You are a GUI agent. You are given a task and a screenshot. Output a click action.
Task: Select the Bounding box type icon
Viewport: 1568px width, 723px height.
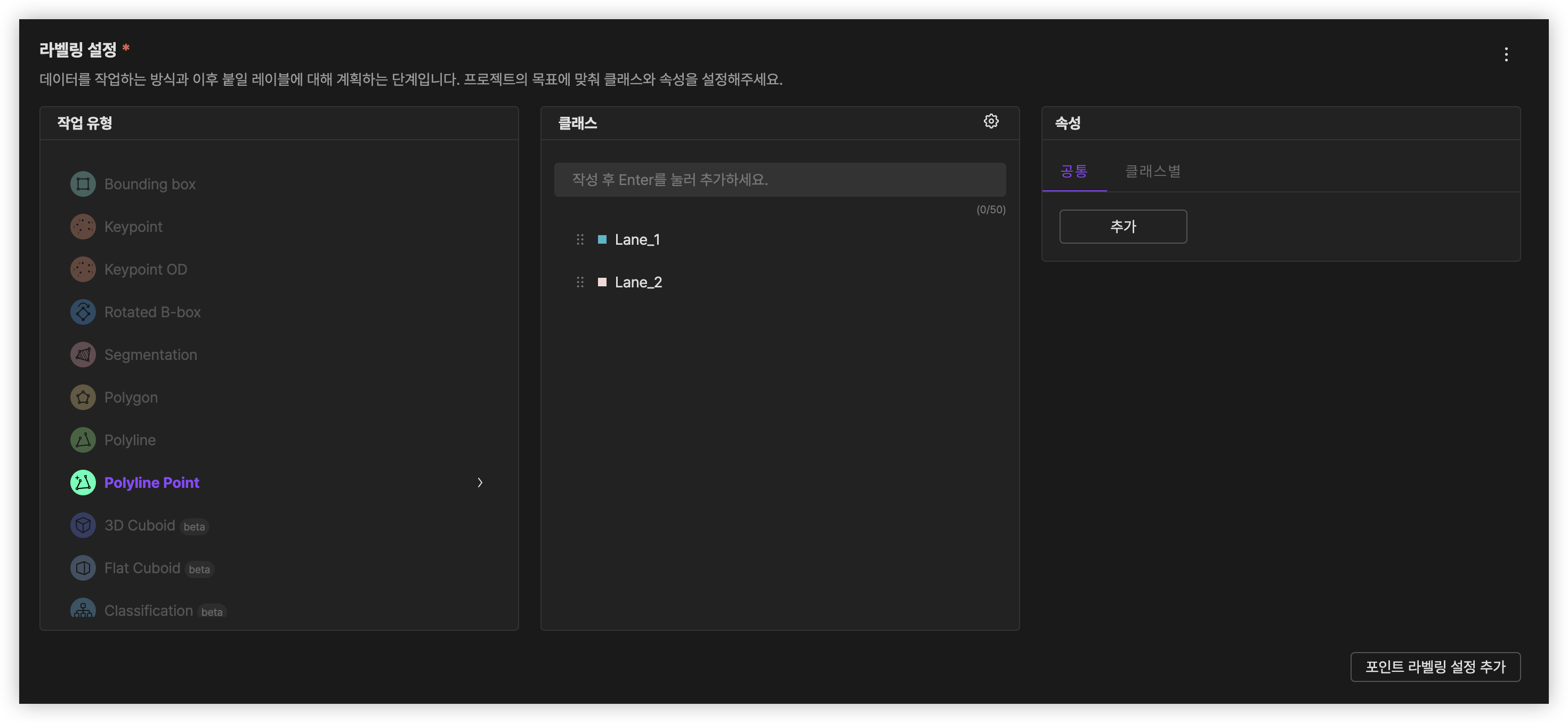click(83, 184)
